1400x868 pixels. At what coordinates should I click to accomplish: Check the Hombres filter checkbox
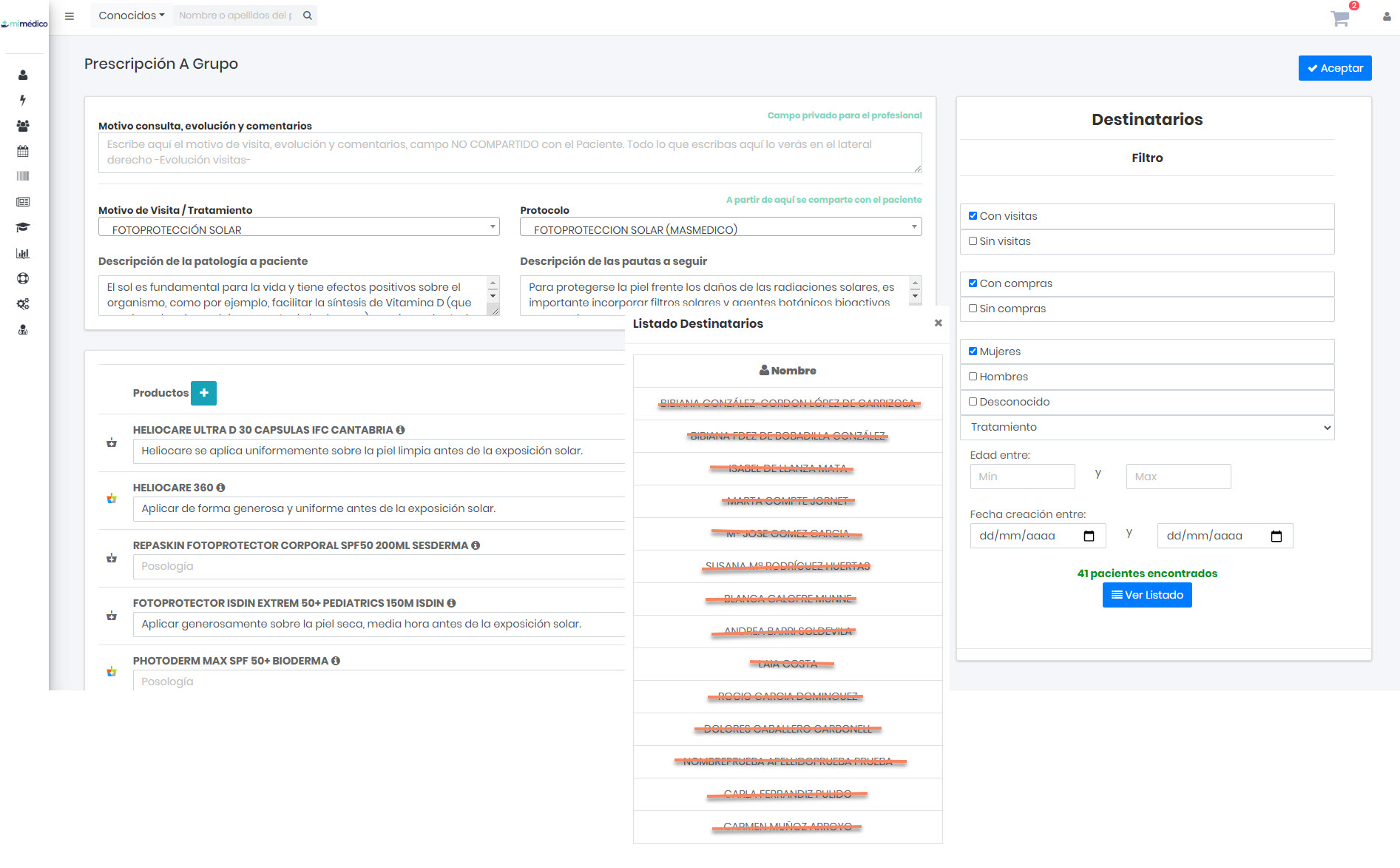[973, 377]
